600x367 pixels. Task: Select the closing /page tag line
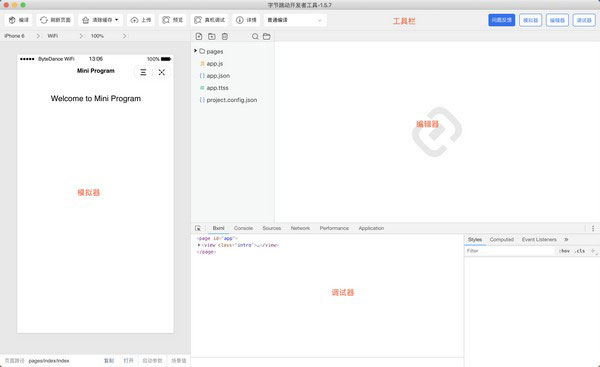pyautogui.click(x=206, y=252)
